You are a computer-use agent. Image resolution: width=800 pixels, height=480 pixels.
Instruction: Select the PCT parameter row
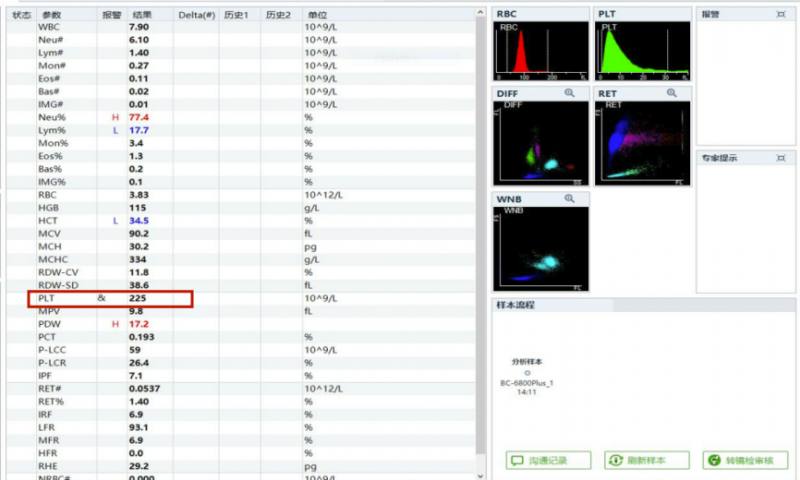coord(241,337)
